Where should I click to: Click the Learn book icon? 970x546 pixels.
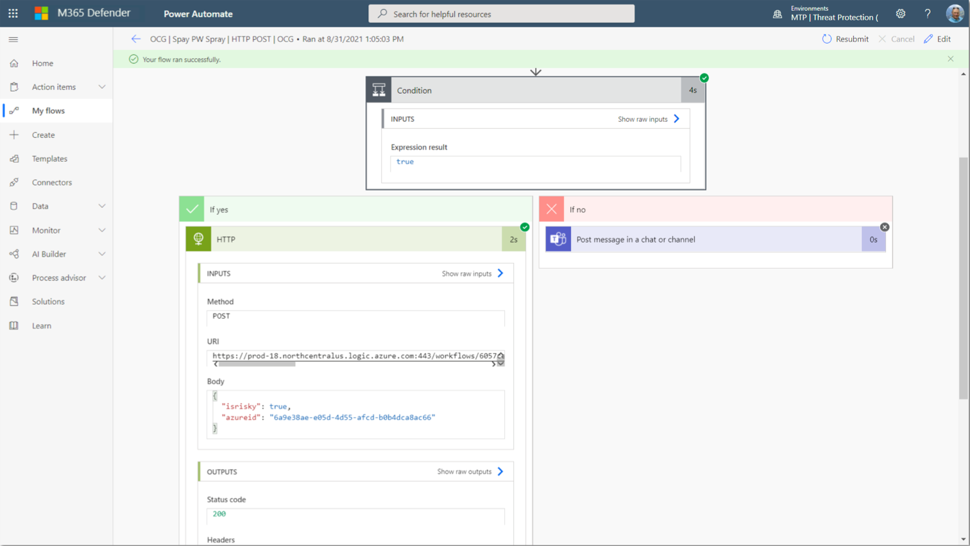14,326
